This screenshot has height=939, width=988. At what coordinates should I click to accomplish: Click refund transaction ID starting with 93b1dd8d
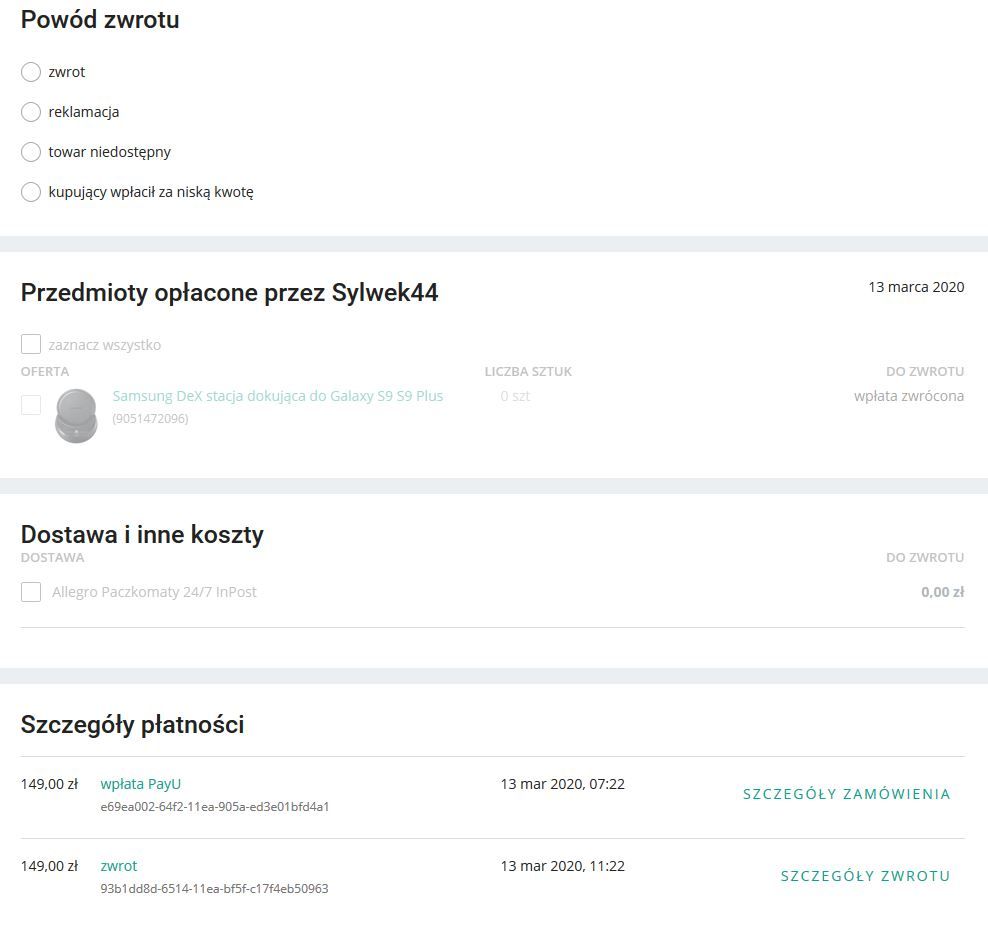pos(214,888)
